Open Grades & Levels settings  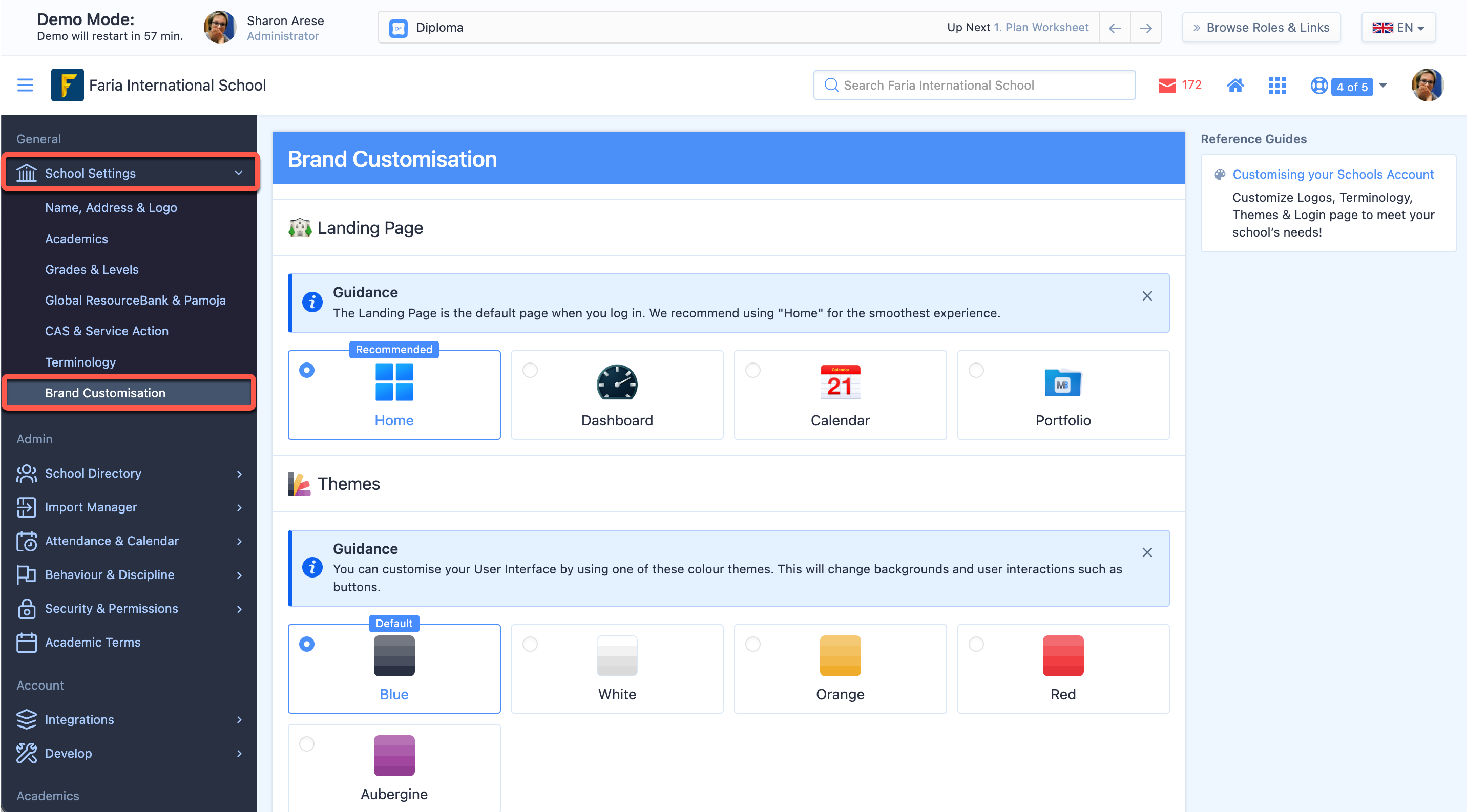[x=92, y=270]
